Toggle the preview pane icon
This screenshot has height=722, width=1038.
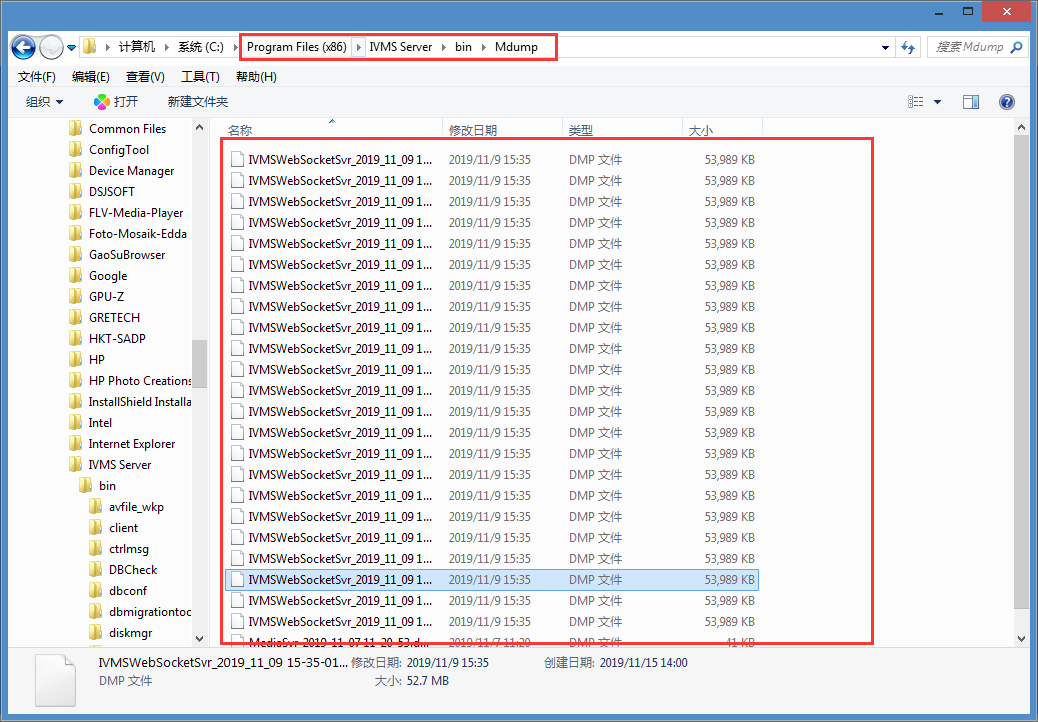tap(971, 102)
